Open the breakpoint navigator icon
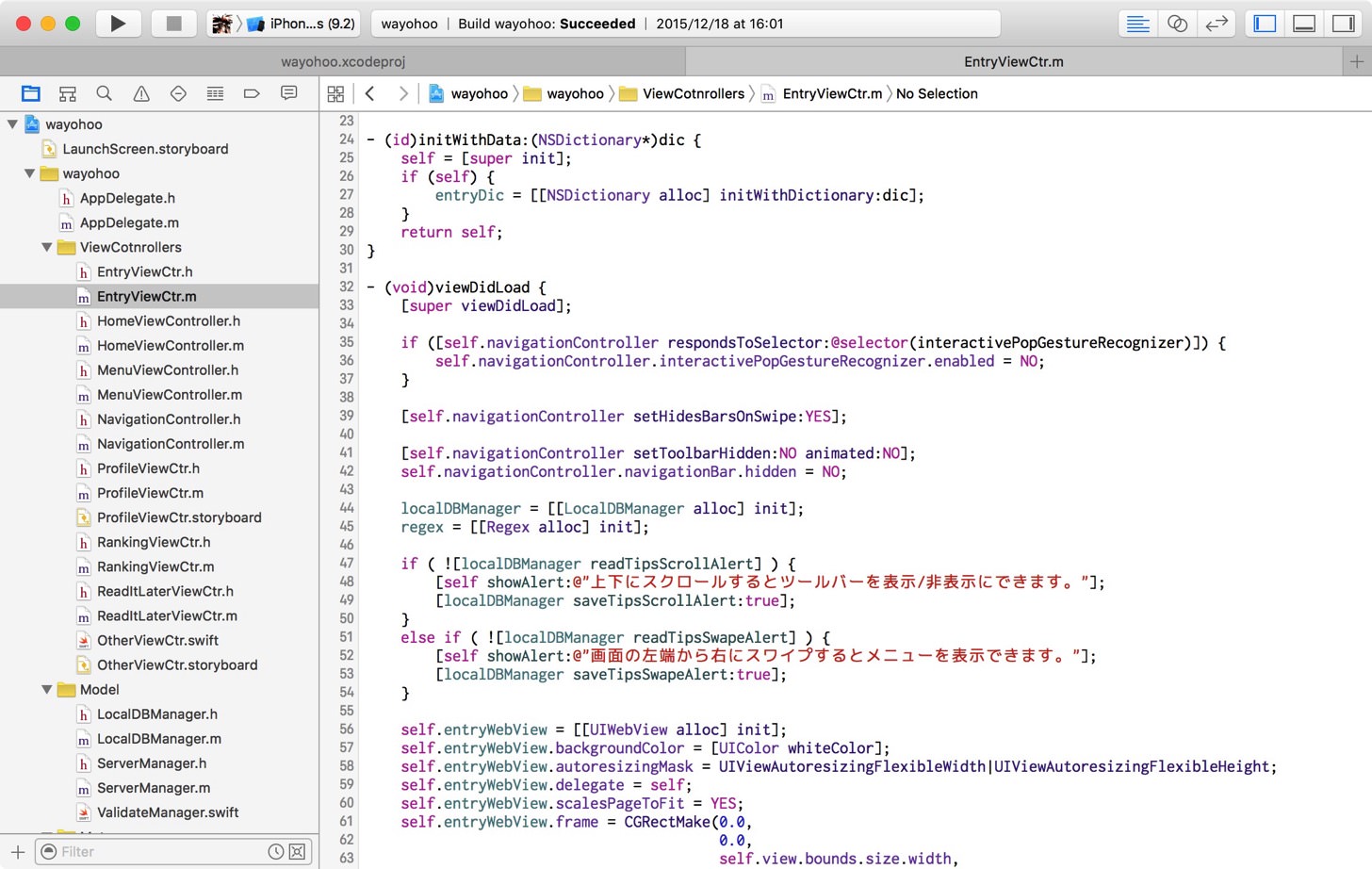 (252, 93)
